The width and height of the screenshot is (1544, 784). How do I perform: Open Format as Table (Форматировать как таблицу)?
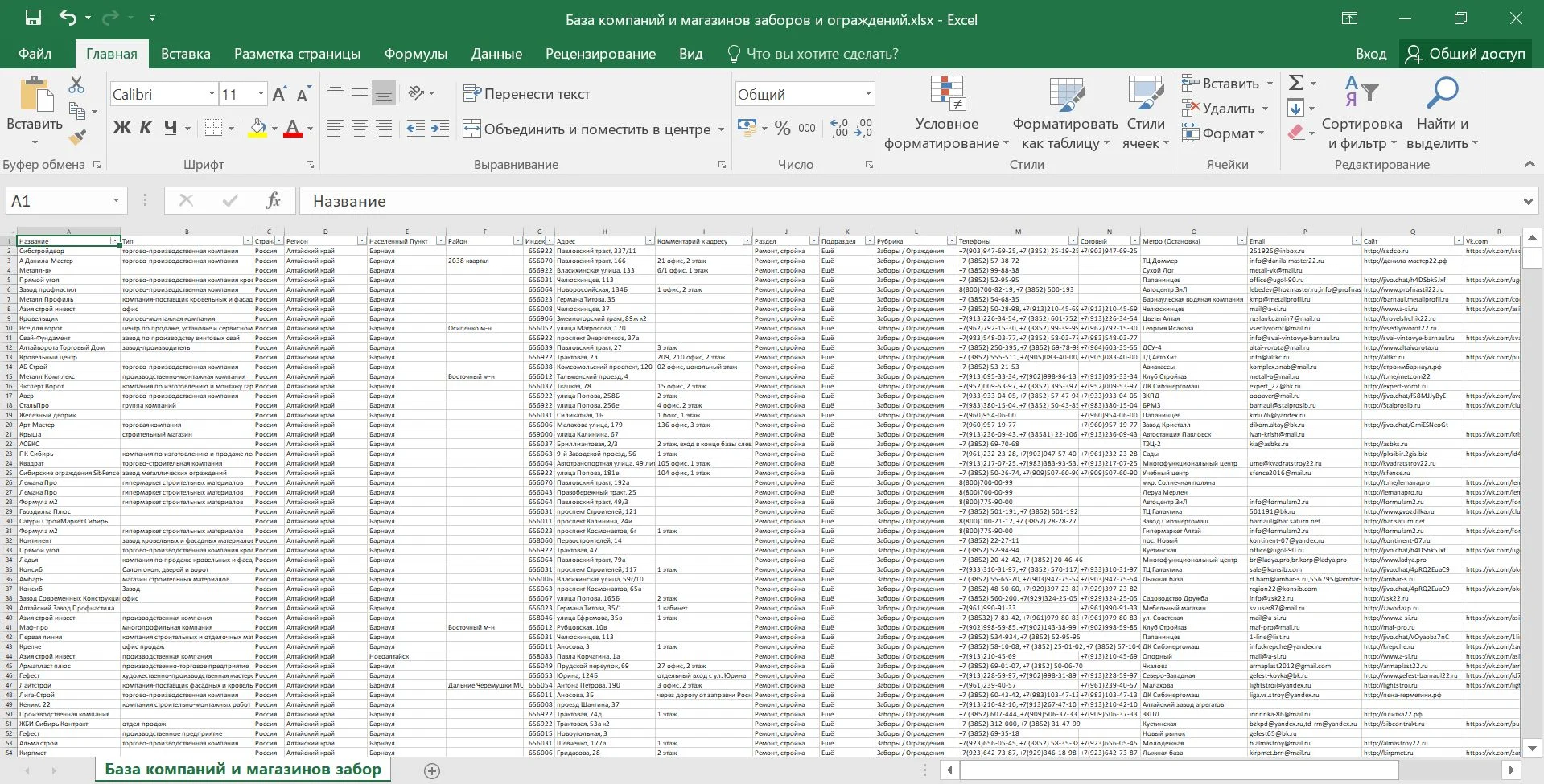(1065, 113)
